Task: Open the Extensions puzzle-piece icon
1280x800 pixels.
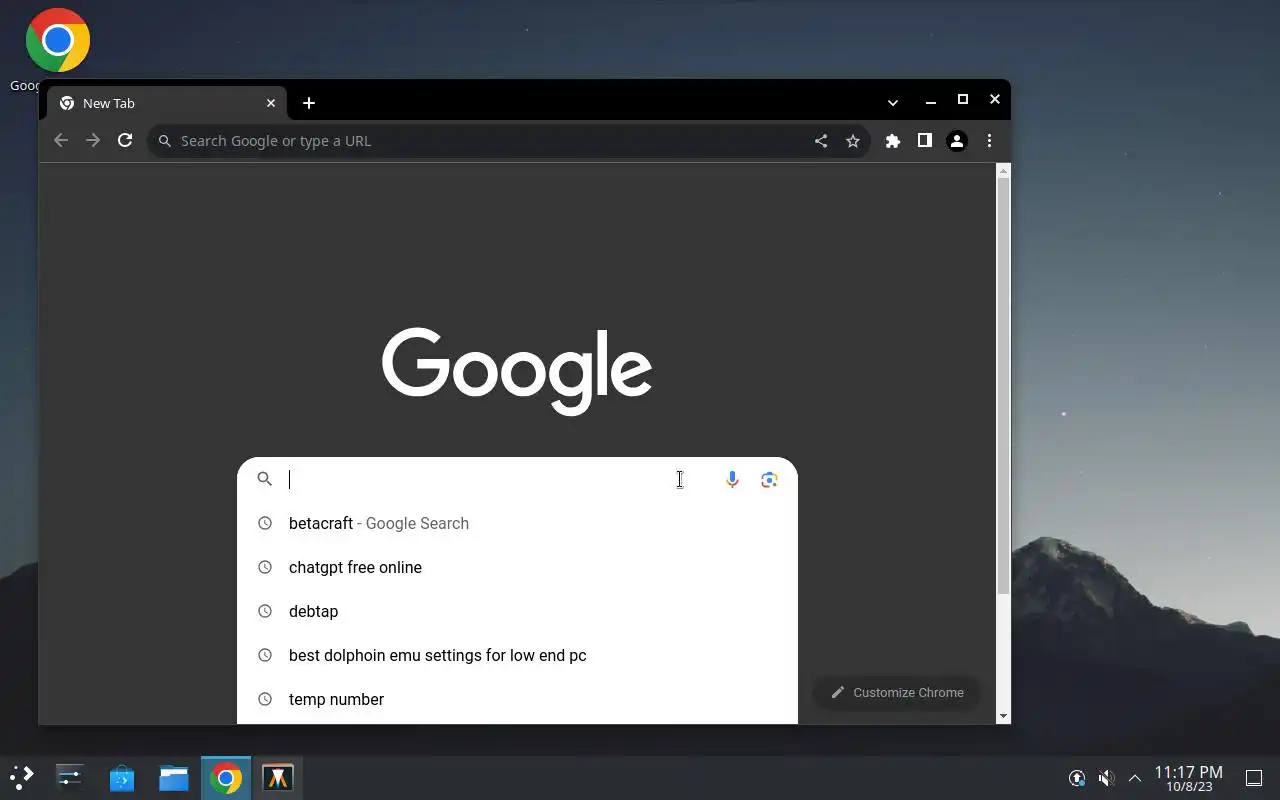Action: (x=893, y=141)
